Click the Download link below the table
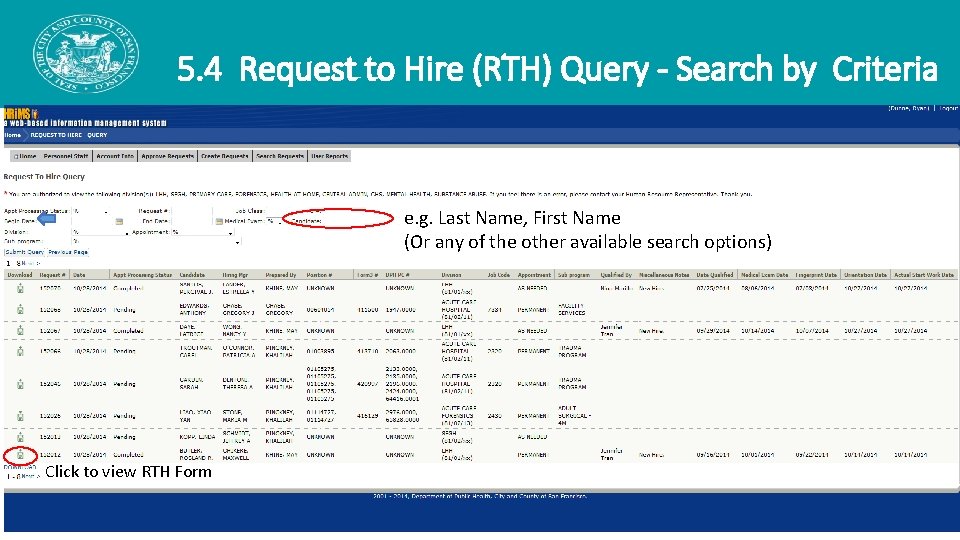 click(x=19, y=467)
